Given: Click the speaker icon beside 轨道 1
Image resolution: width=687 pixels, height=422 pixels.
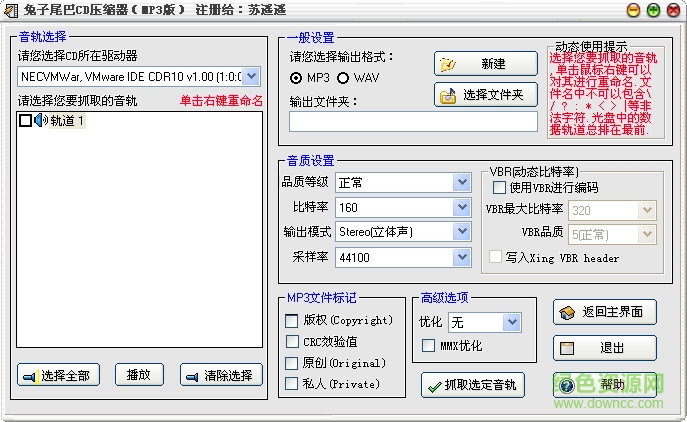Looking at the screenshot, I should tap(41, 121).
